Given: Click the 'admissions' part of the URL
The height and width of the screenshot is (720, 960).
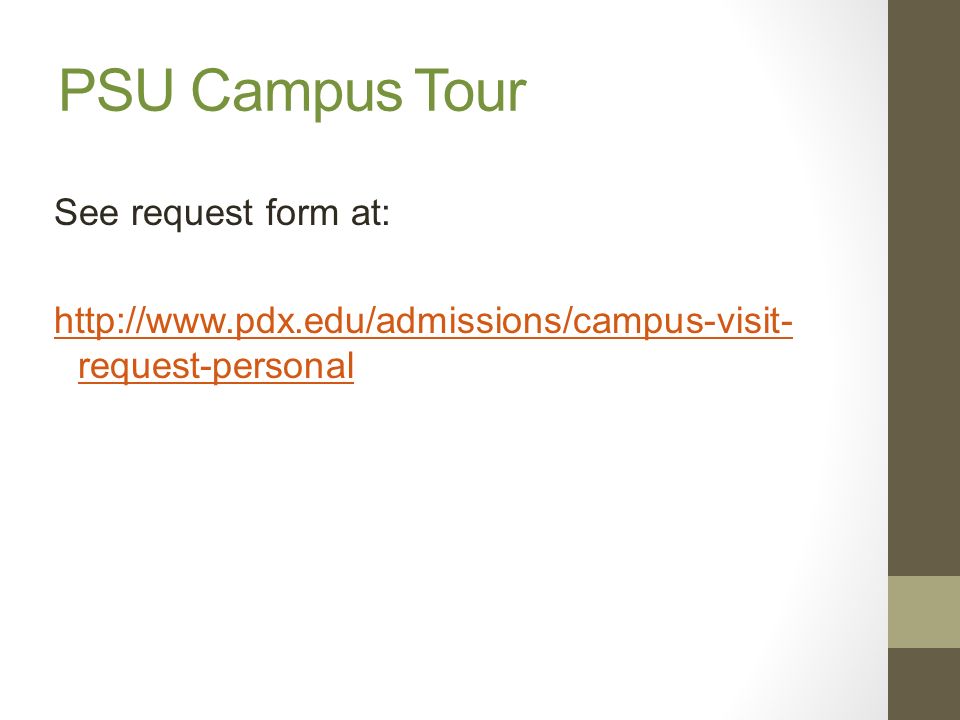Looking at the screenshot, I should tap(468, 320).
